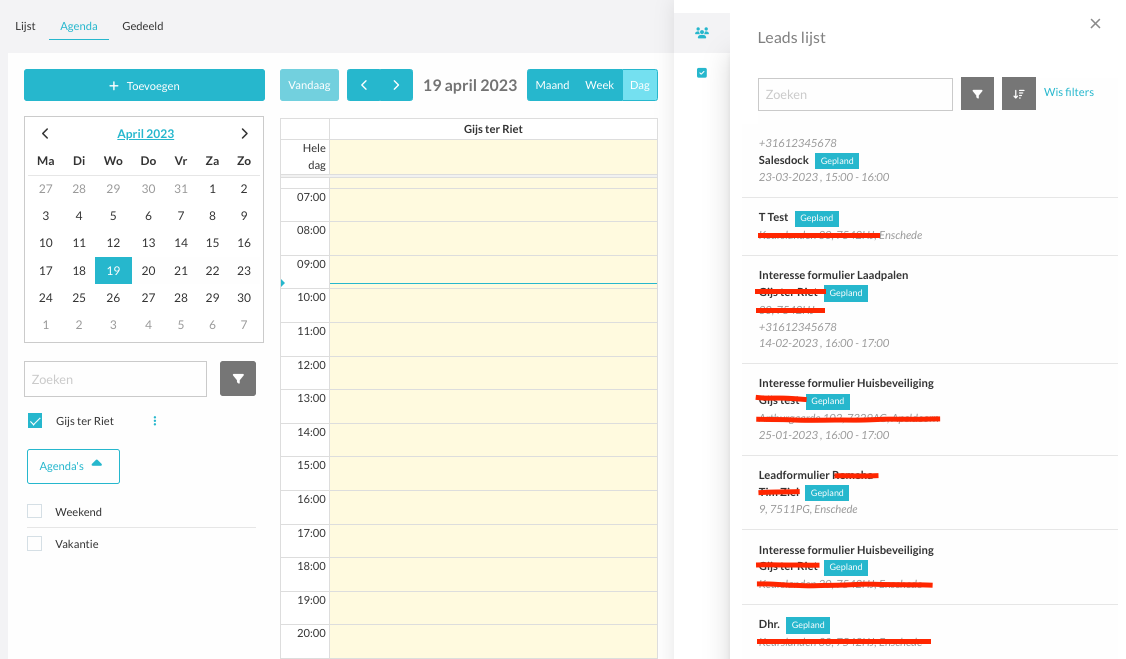Image resolution: width=1126 pixels, height=659 pixels.
Task: Click the Toevoegen button
Action: [144, 85]
